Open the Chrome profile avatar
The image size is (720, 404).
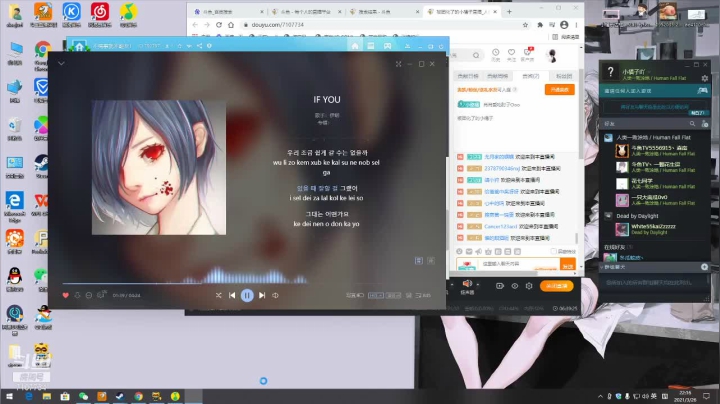pyautogui.click(x=564, y=25)
